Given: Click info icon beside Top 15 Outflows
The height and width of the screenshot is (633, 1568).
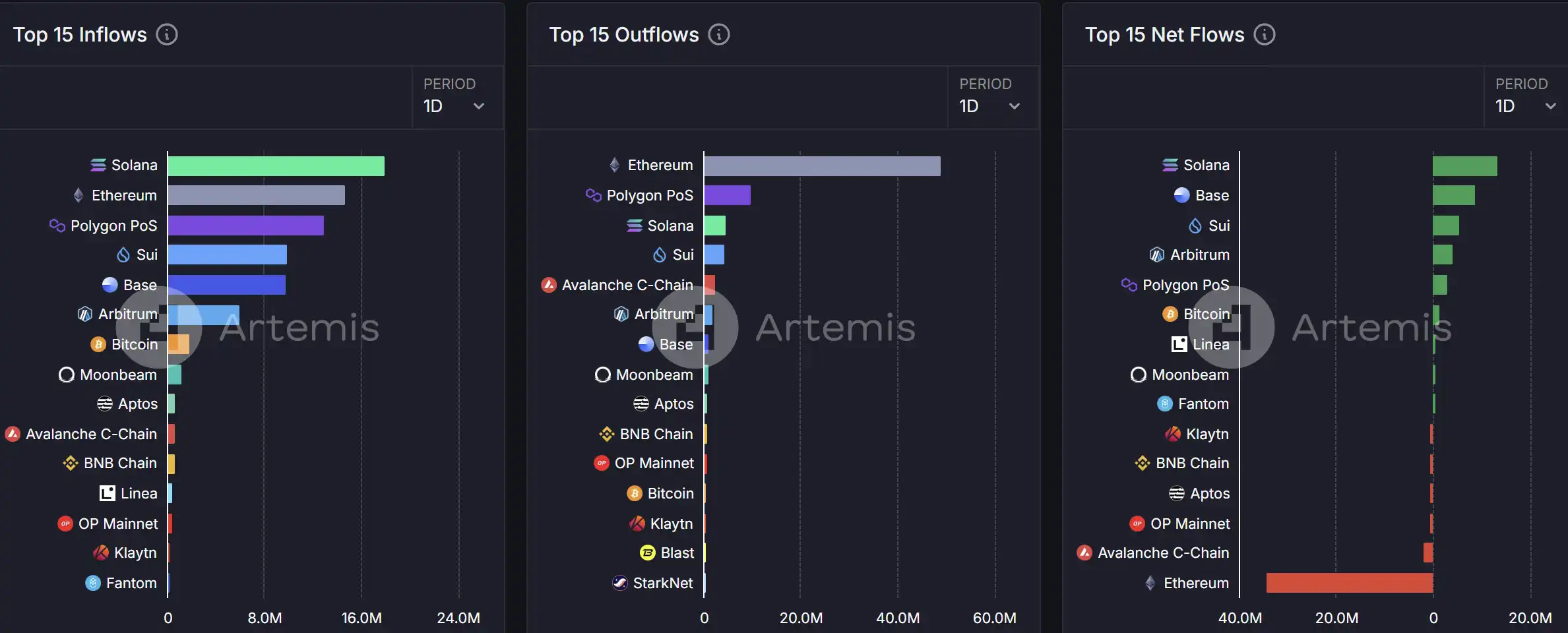Looking at the screenshot, I should point(719,34).
